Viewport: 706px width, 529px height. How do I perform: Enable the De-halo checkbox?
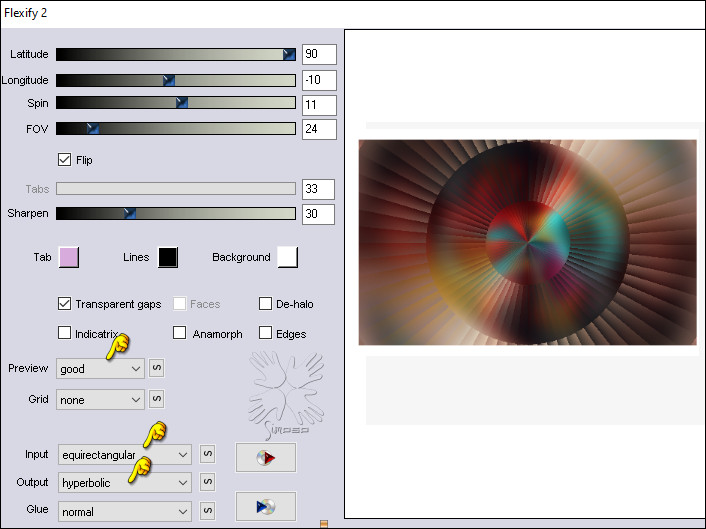point(266,304)
